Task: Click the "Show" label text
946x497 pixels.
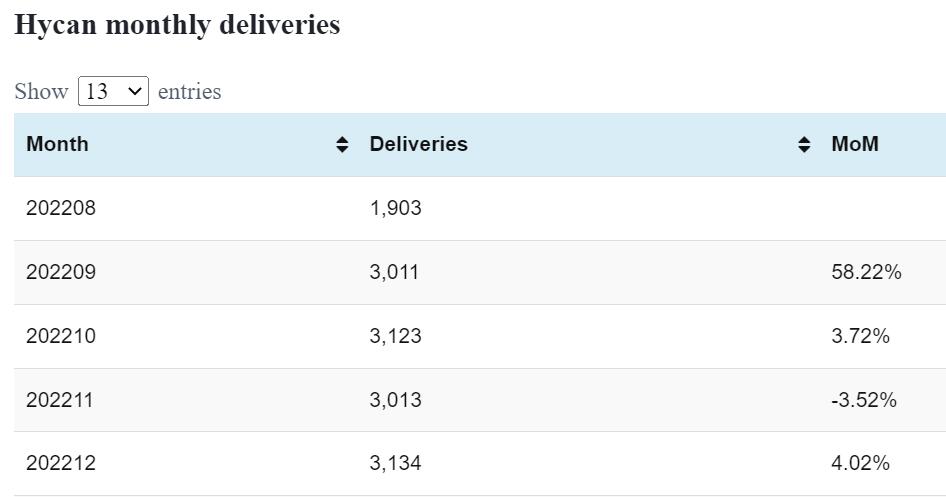Action: click(x=41, y=91)
